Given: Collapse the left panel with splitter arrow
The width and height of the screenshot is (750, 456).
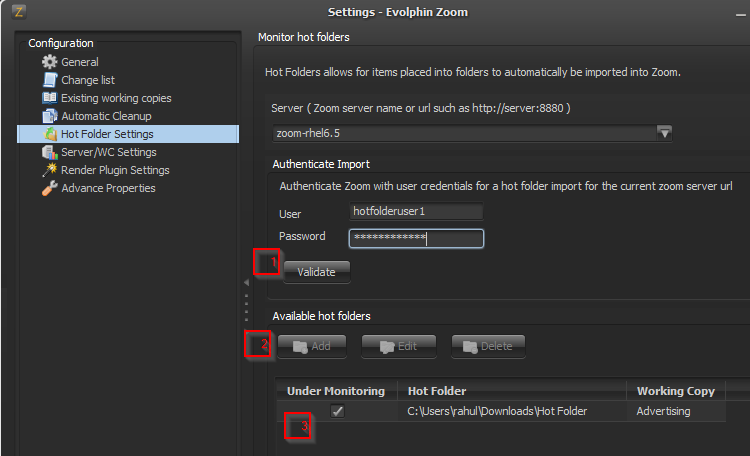Looking at the screenshot, I should tap(246, 283).
